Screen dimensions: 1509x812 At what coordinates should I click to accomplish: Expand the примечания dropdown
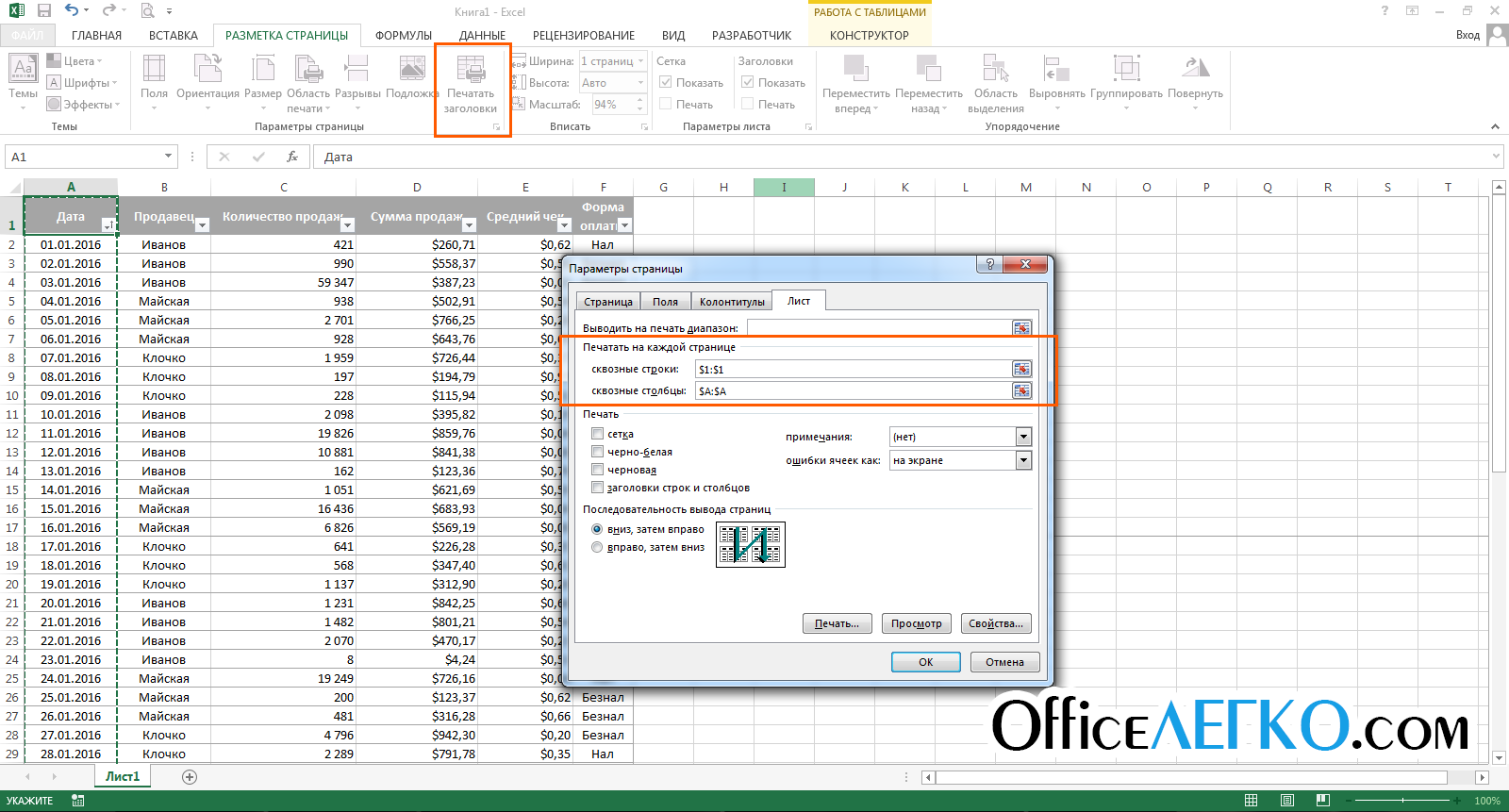(1023, 437)
